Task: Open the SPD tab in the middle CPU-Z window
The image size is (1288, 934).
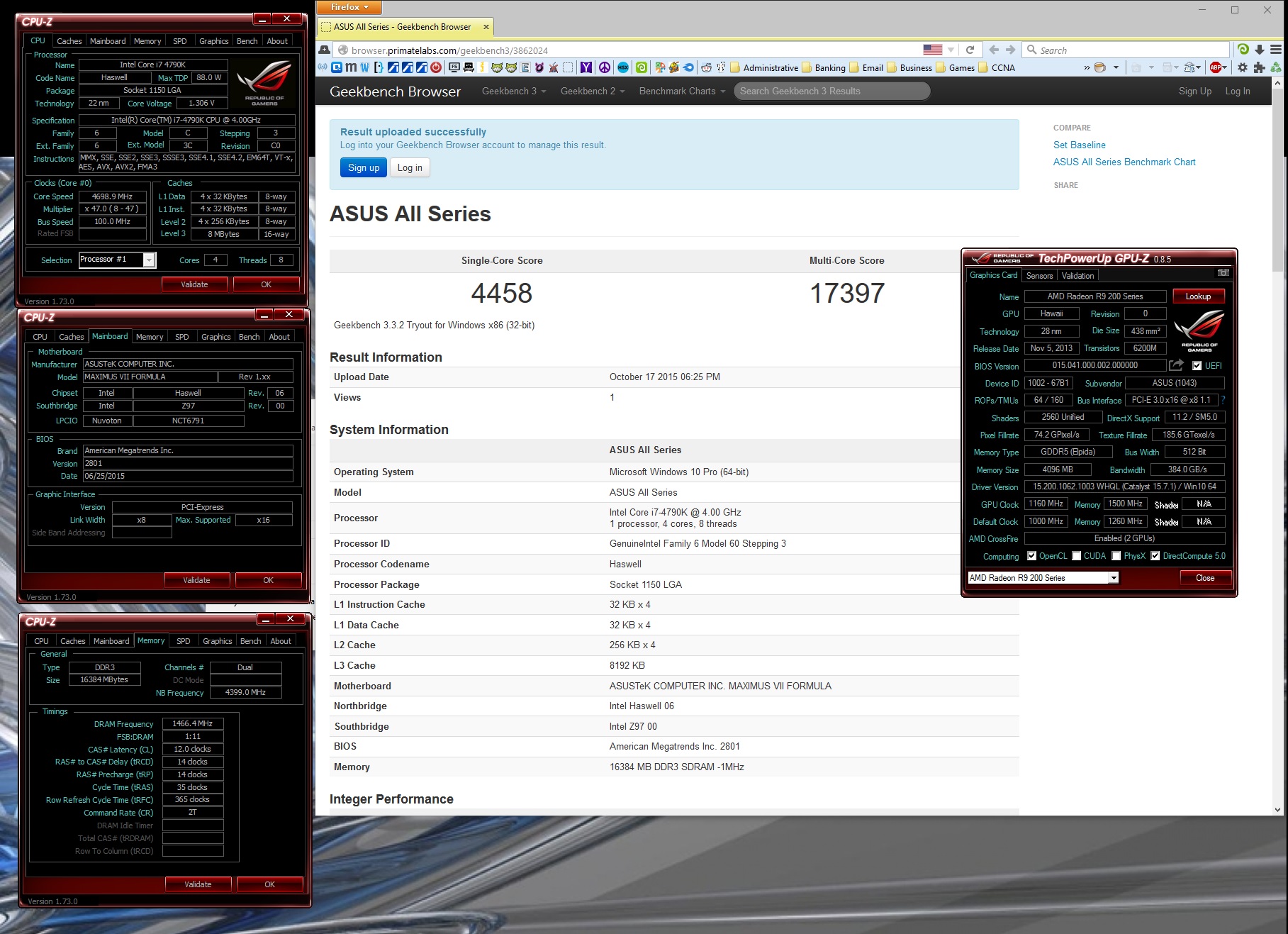Action: 182,337
